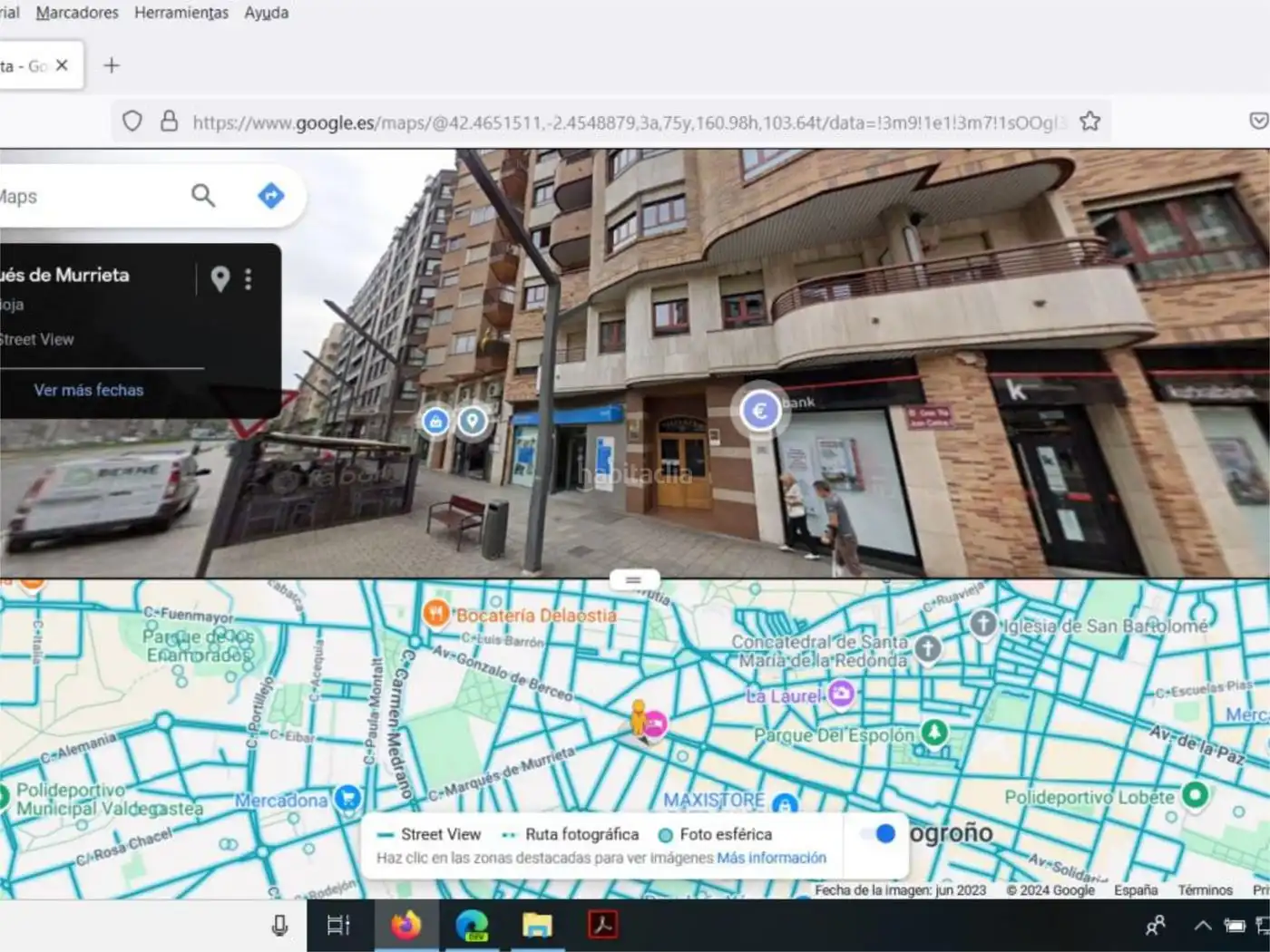Click the 'Más información' link
1270x952 pixels.
tap(771, 858)
